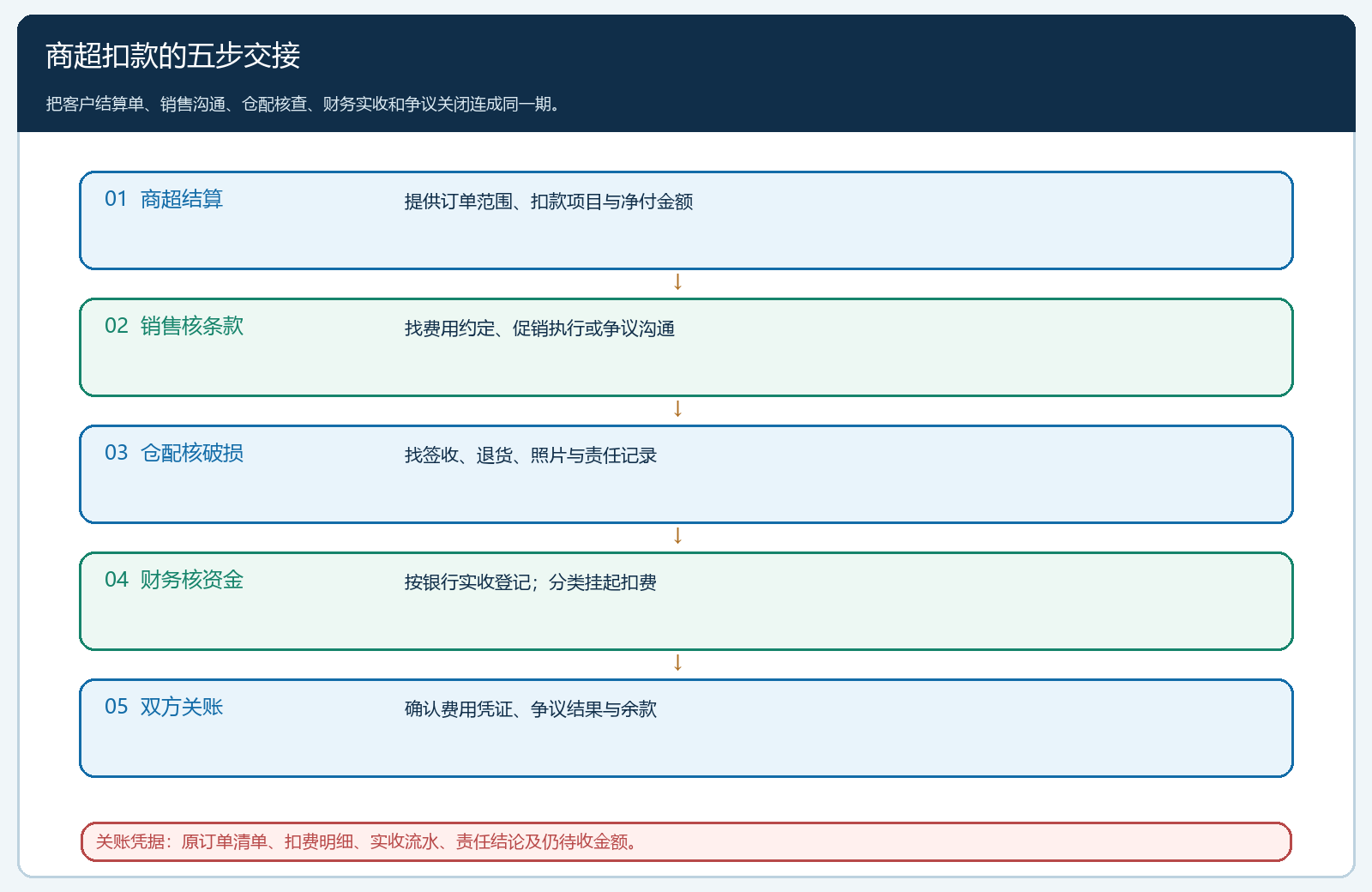This screenshot has width=1372, height=892.
Task: Click description 按银行实收登记；分类挂起扣费
Action: [x=531, y=582]
